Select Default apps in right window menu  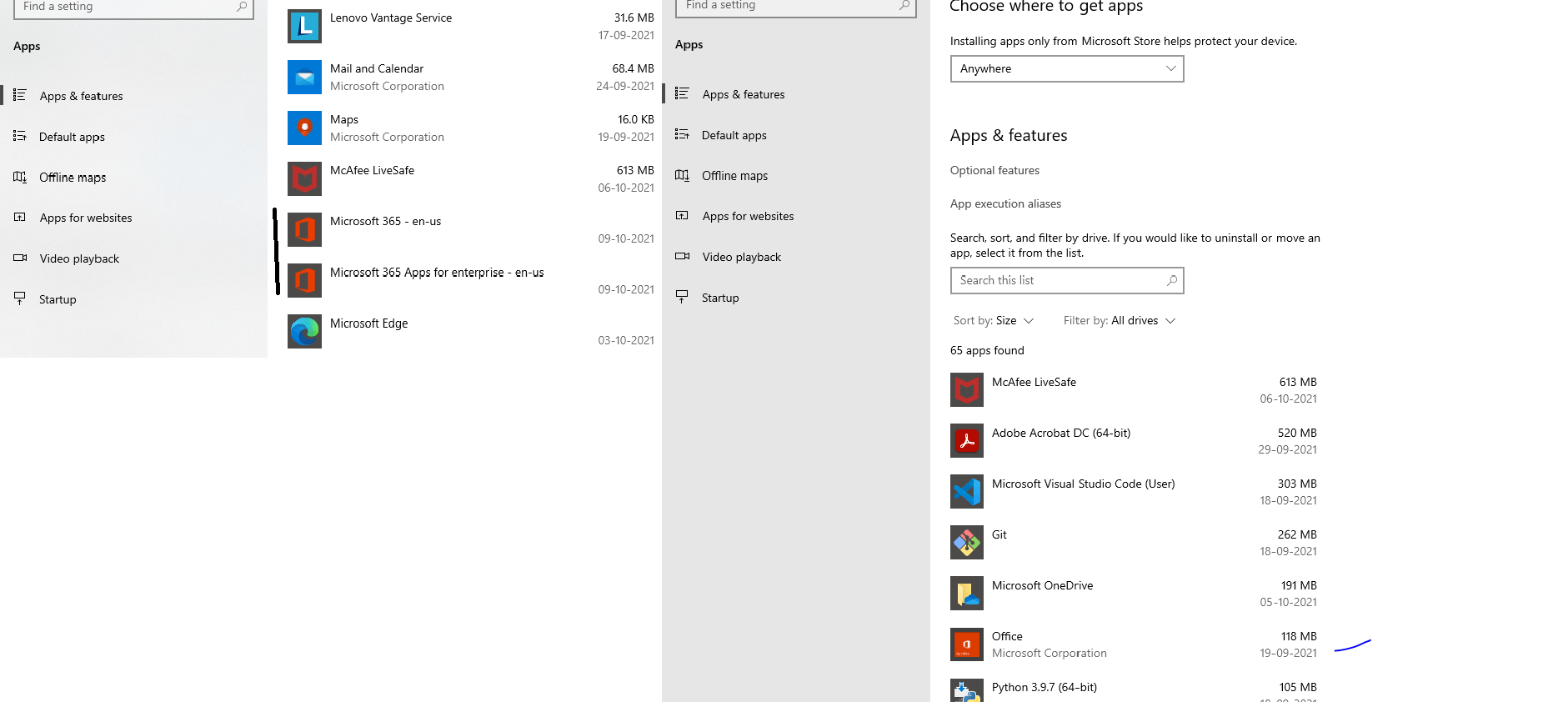tap(734, 135)
